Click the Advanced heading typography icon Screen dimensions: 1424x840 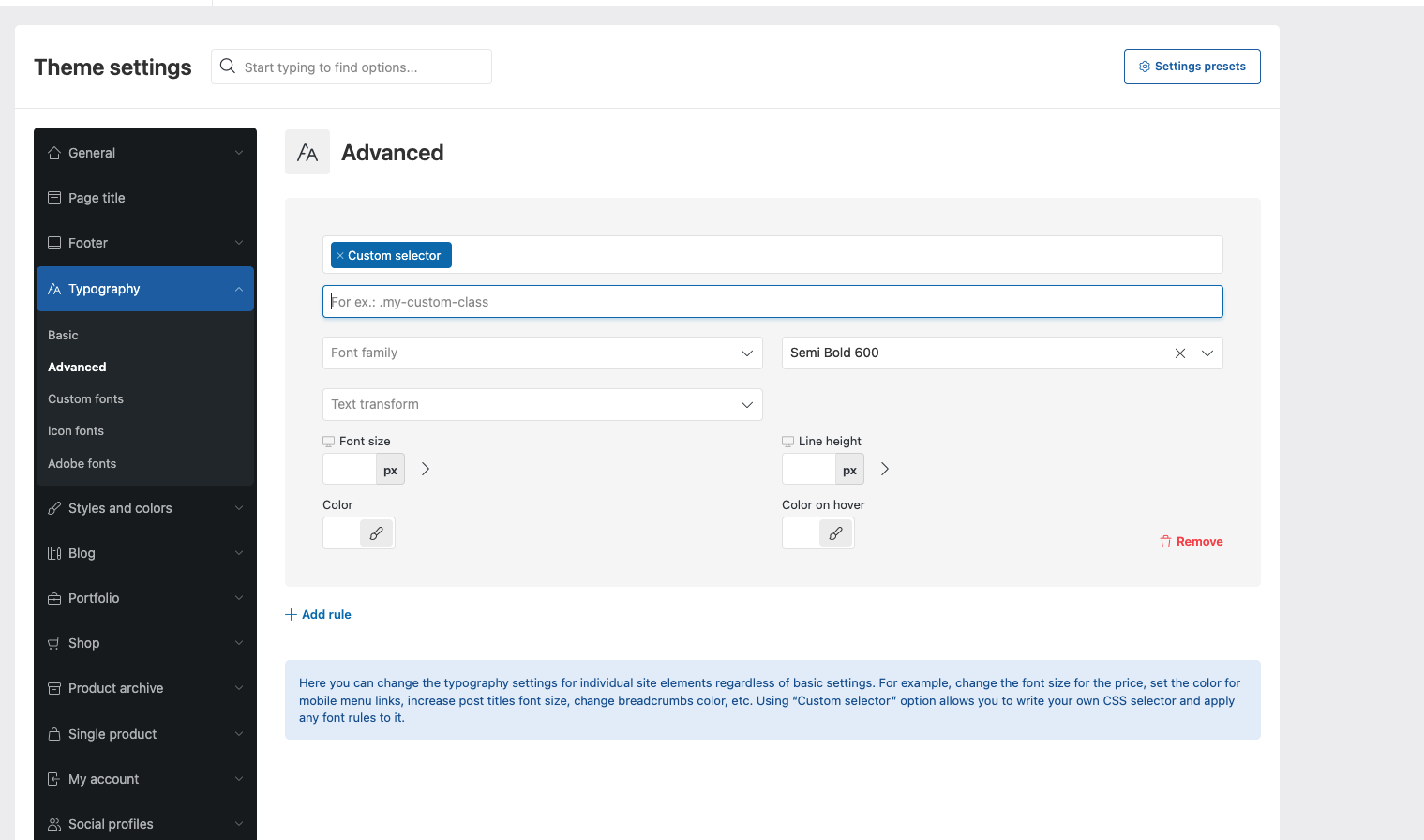(x=307, y=152)
